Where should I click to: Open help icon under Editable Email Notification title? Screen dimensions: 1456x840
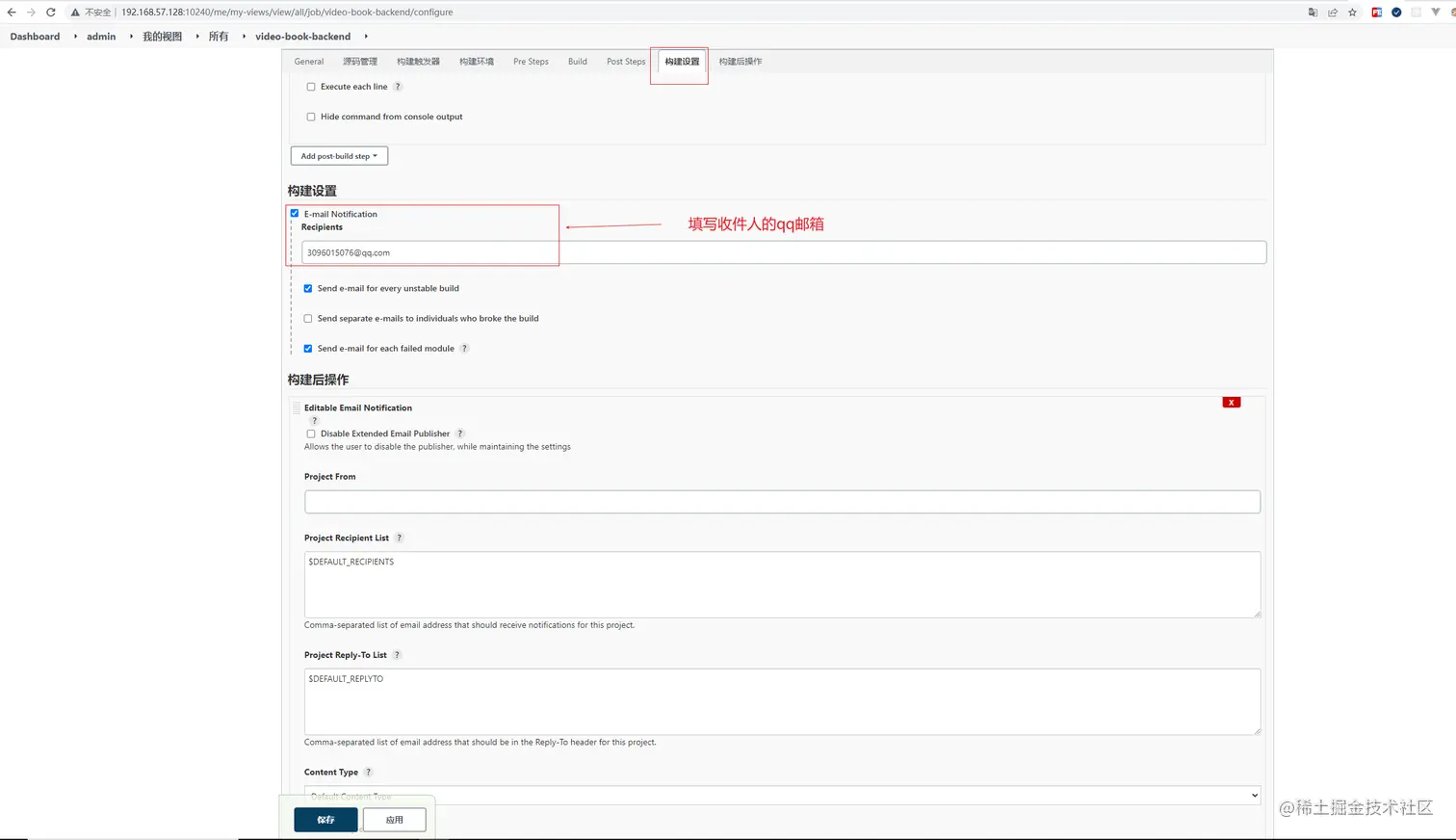314,421
